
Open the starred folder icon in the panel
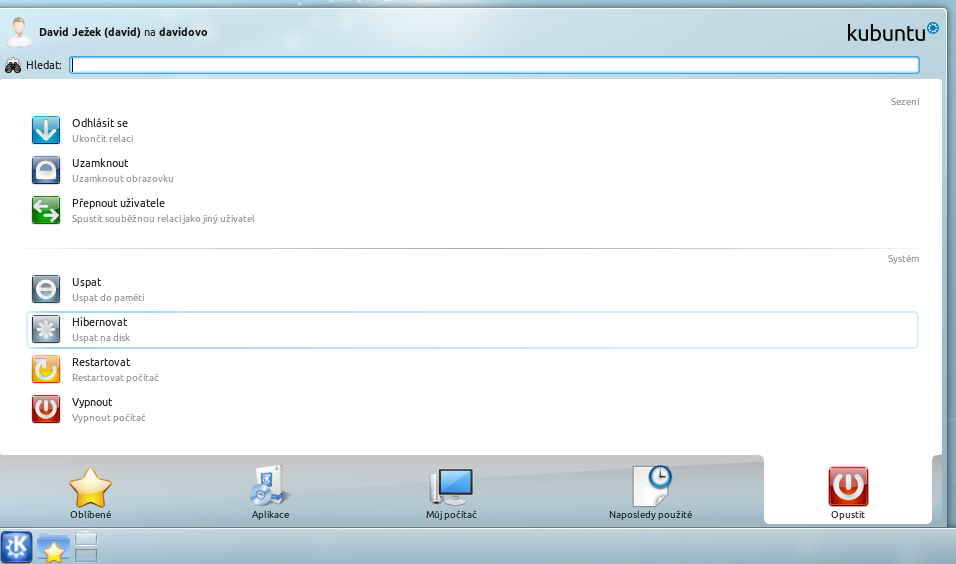click(x=53, y=547)
